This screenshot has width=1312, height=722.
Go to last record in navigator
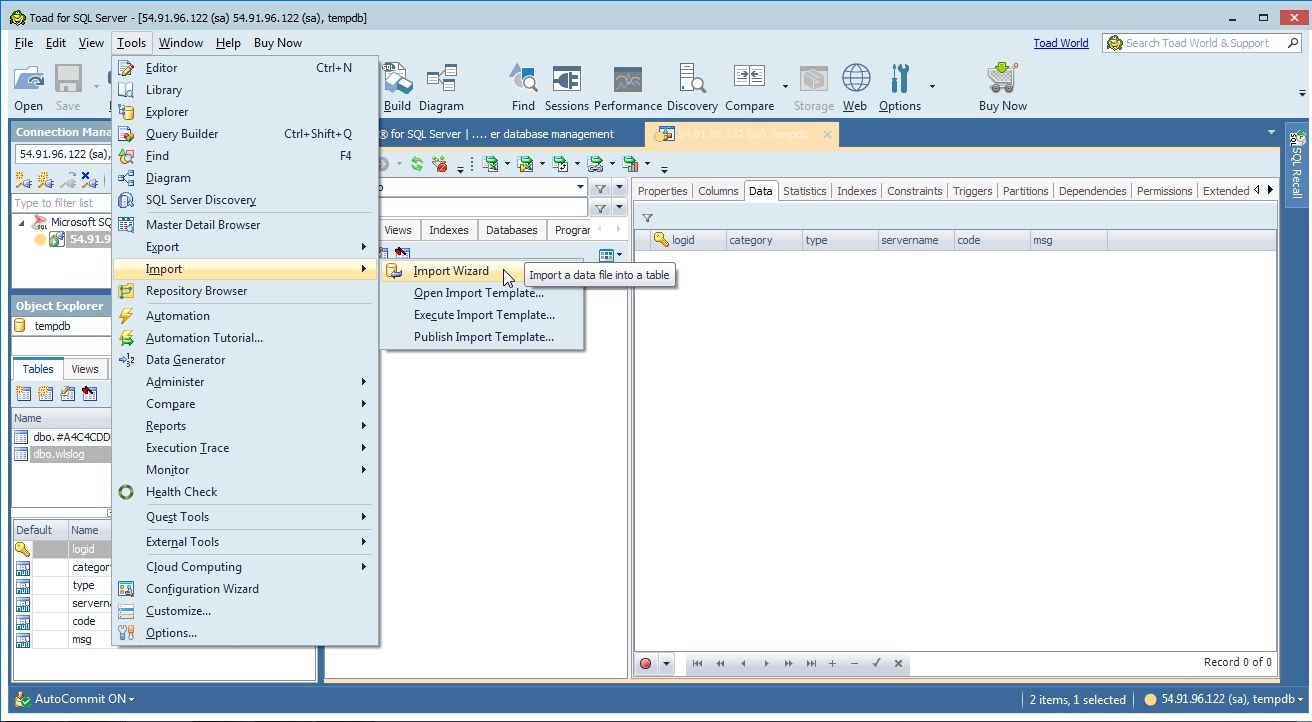tap(811, 663)
